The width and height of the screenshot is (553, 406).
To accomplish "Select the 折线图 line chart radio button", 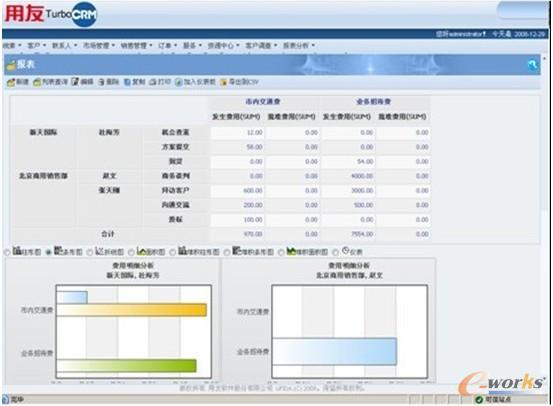I will pyautogui.click(x=90, y=252).
